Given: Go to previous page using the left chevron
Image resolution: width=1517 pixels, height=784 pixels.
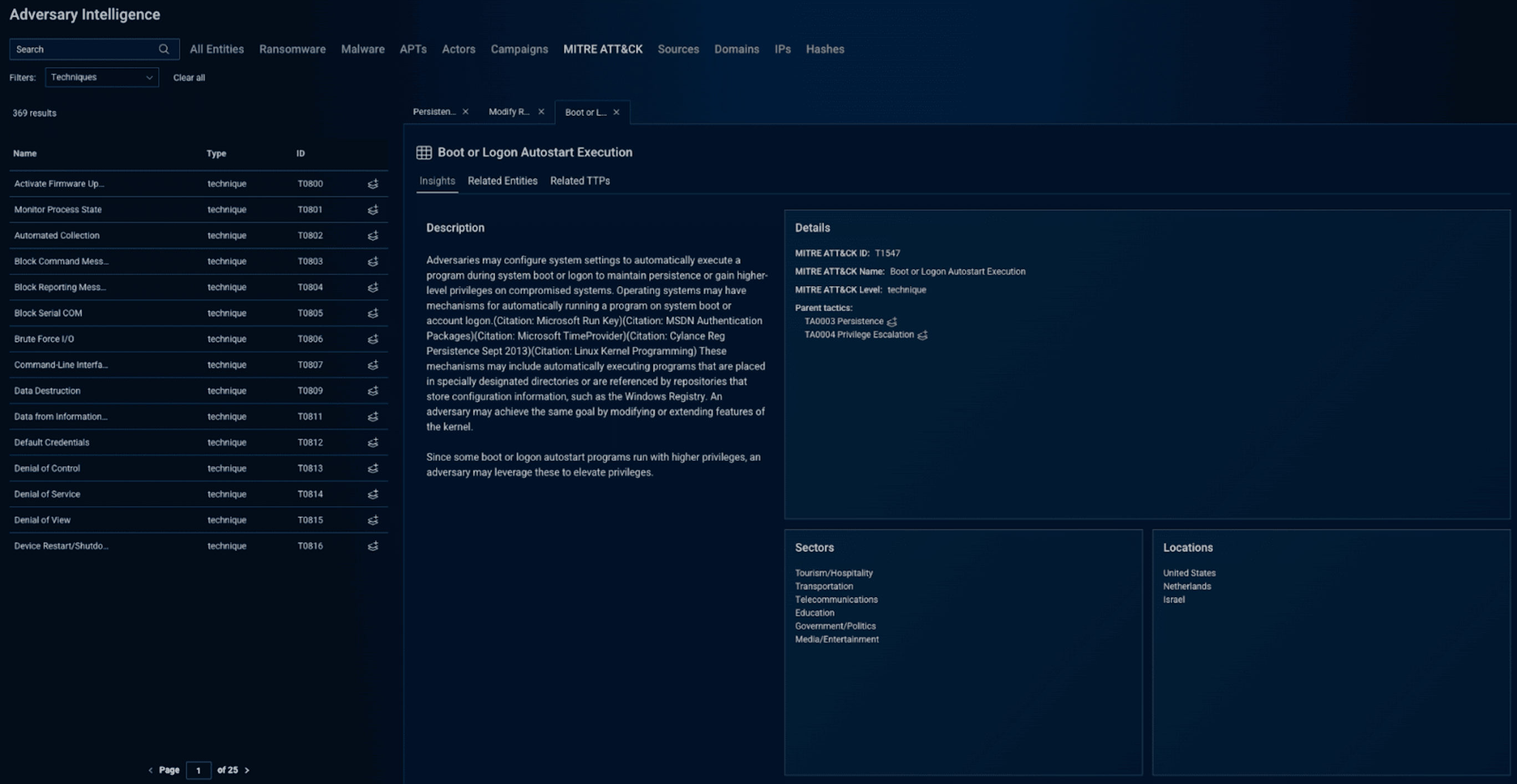Looking at the screenshot, I should tap(150, 770).
